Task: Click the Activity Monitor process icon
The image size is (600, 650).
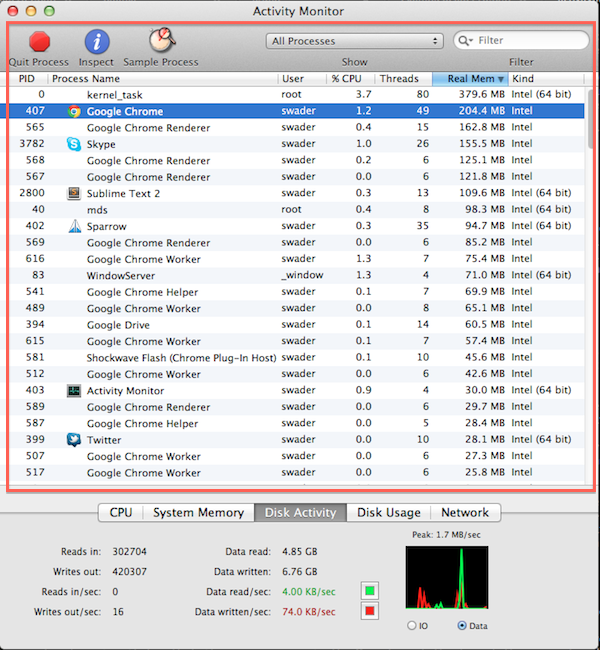Action: coord(74,390)
